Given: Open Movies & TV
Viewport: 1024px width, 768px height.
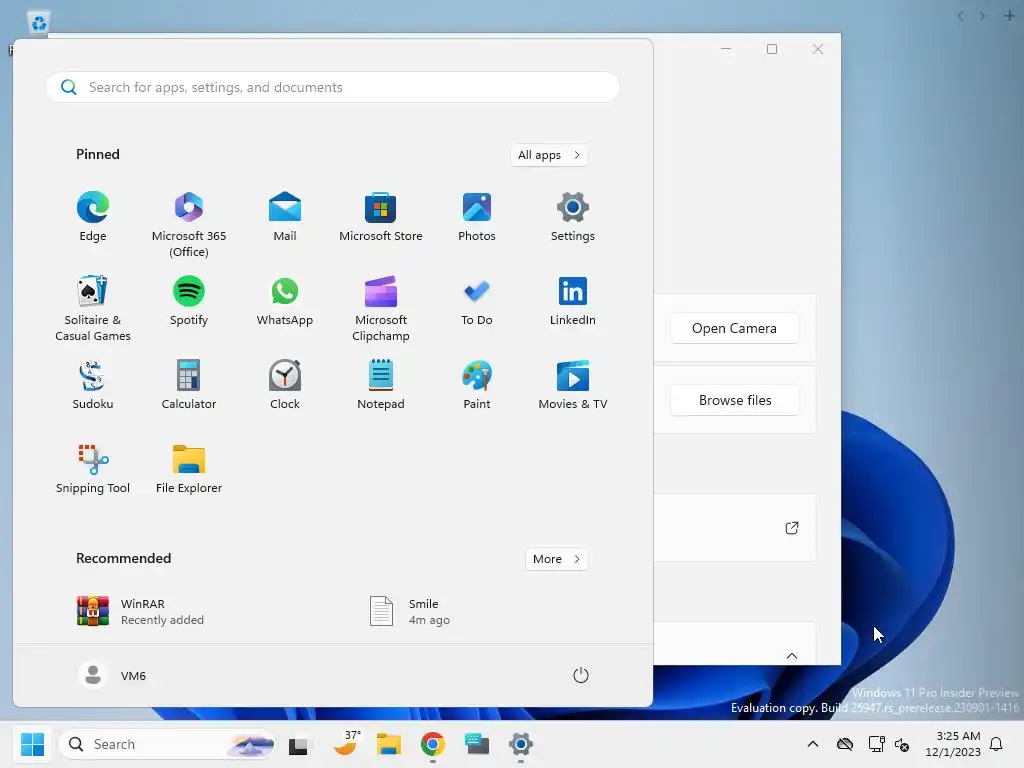Looking at the screenshot, I should click(573, 385).
